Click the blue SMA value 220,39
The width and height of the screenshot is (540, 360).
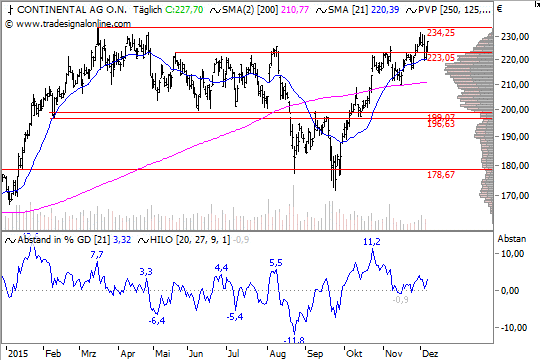[385, 10]
